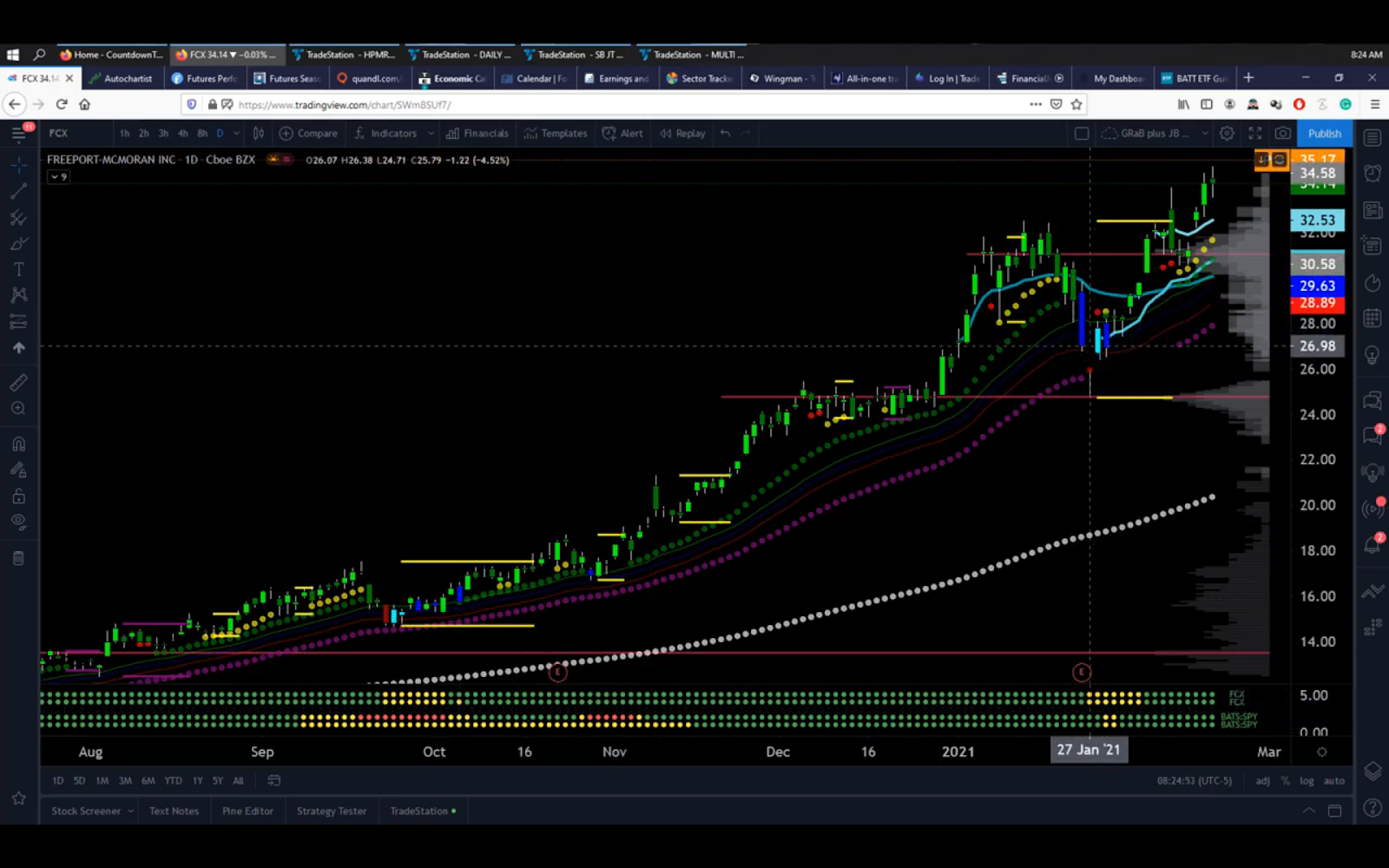Open the watchlist panel icon

[1373, 138]
